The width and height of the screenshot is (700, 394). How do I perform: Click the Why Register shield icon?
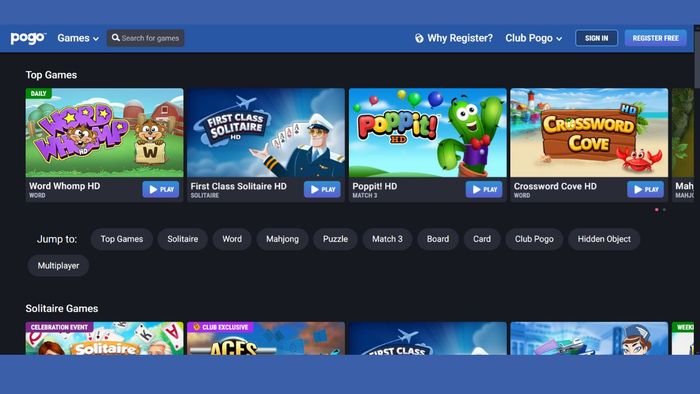(x=419, y=38)
